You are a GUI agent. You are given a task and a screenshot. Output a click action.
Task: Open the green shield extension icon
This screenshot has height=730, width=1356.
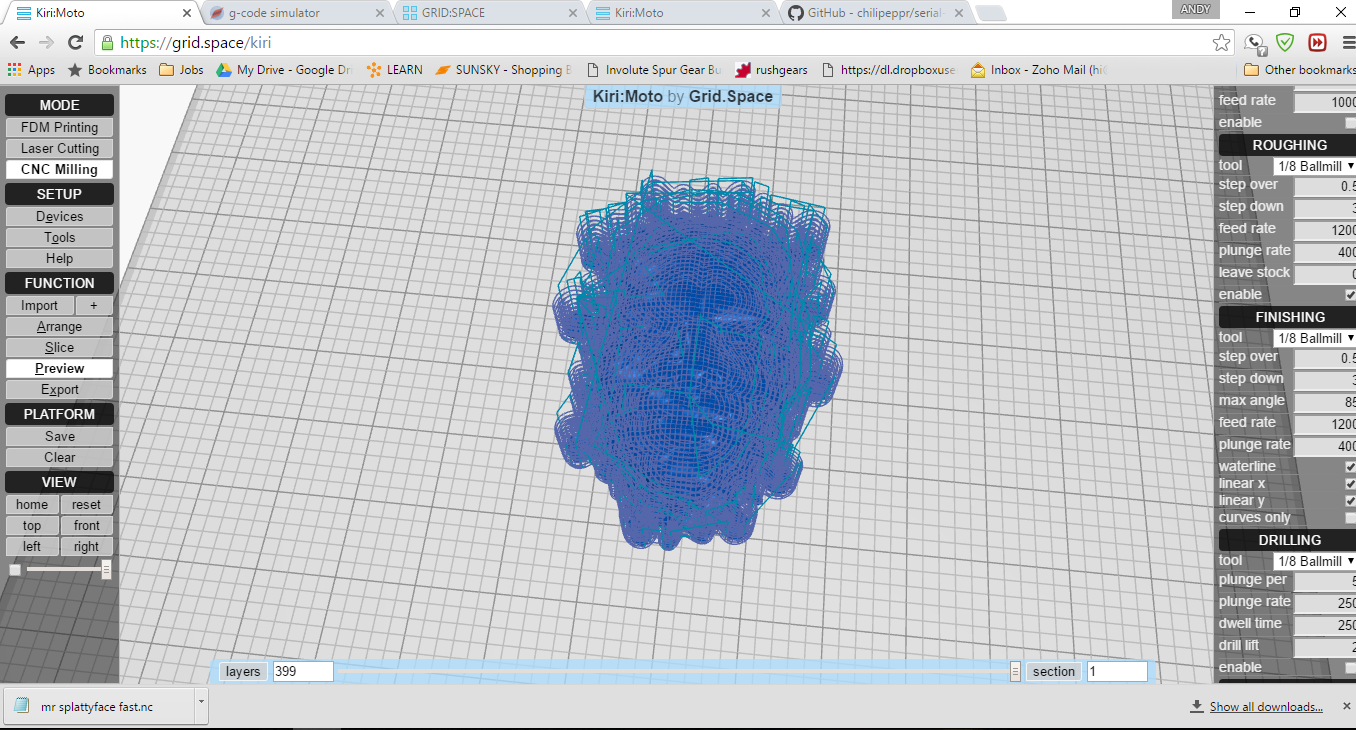point(1286,43)
